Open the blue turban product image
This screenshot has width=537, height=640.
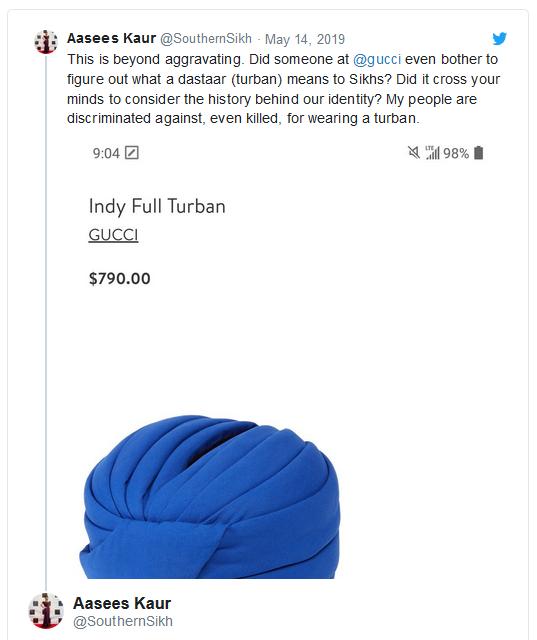tap(211, 497)
